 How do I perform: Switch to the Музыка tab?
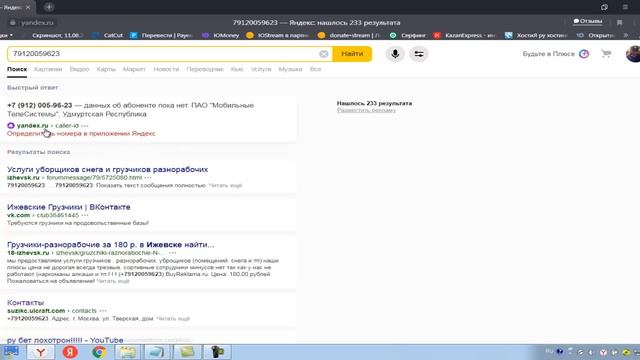[290, 69]
